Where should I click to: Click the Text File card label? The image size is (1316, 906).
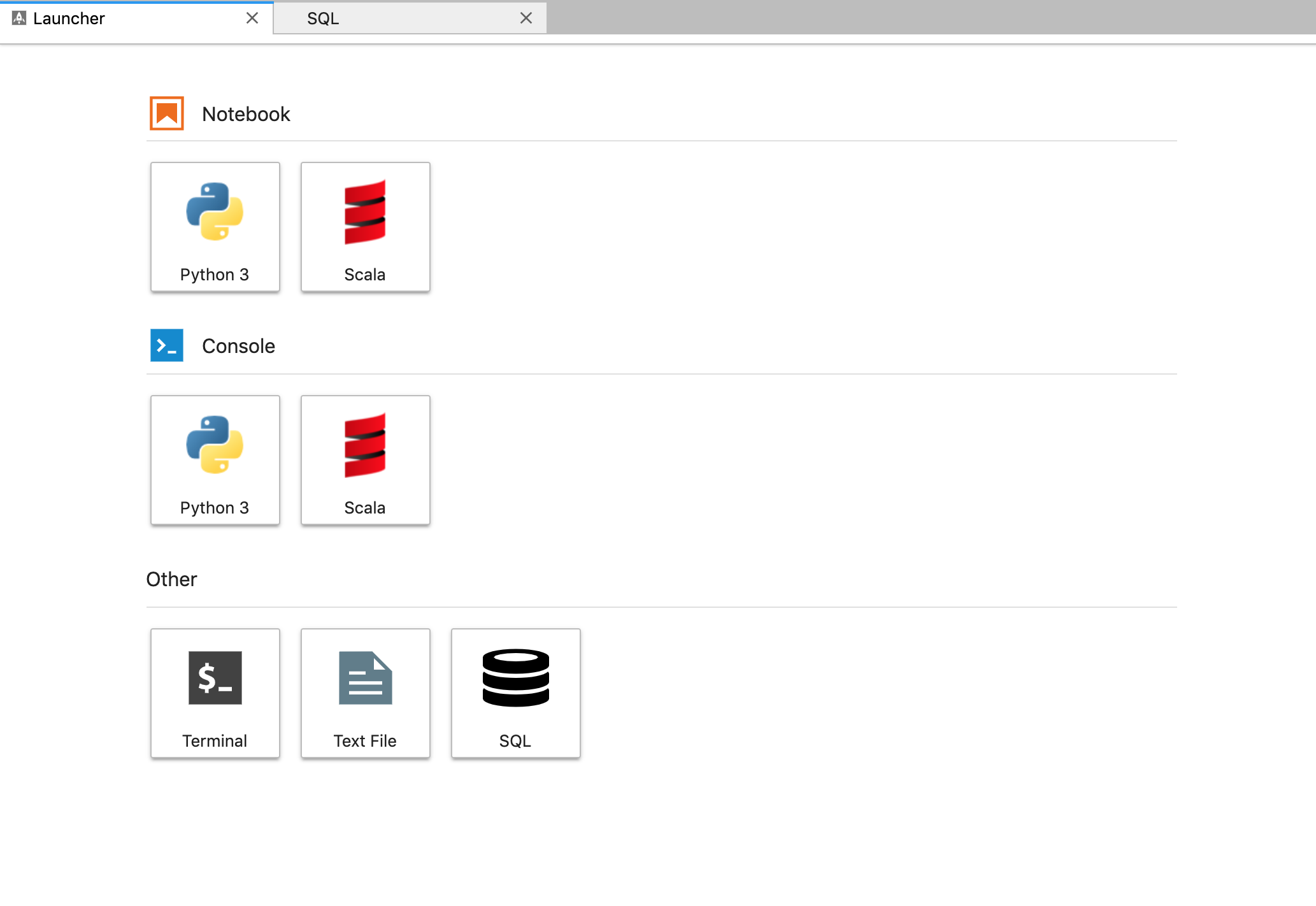[365, 741]
